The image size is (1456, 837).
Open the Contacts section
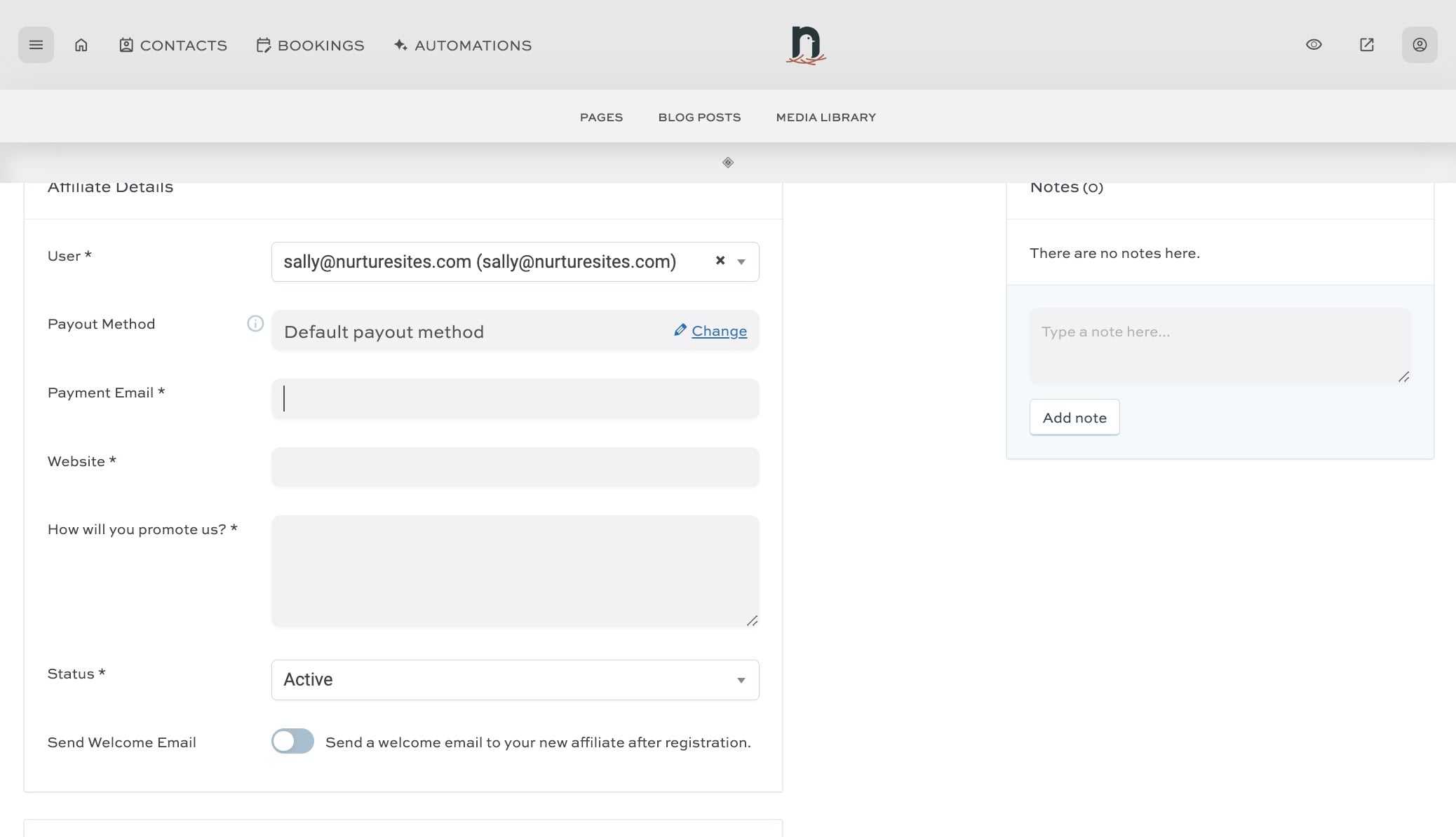coord(173,45)
